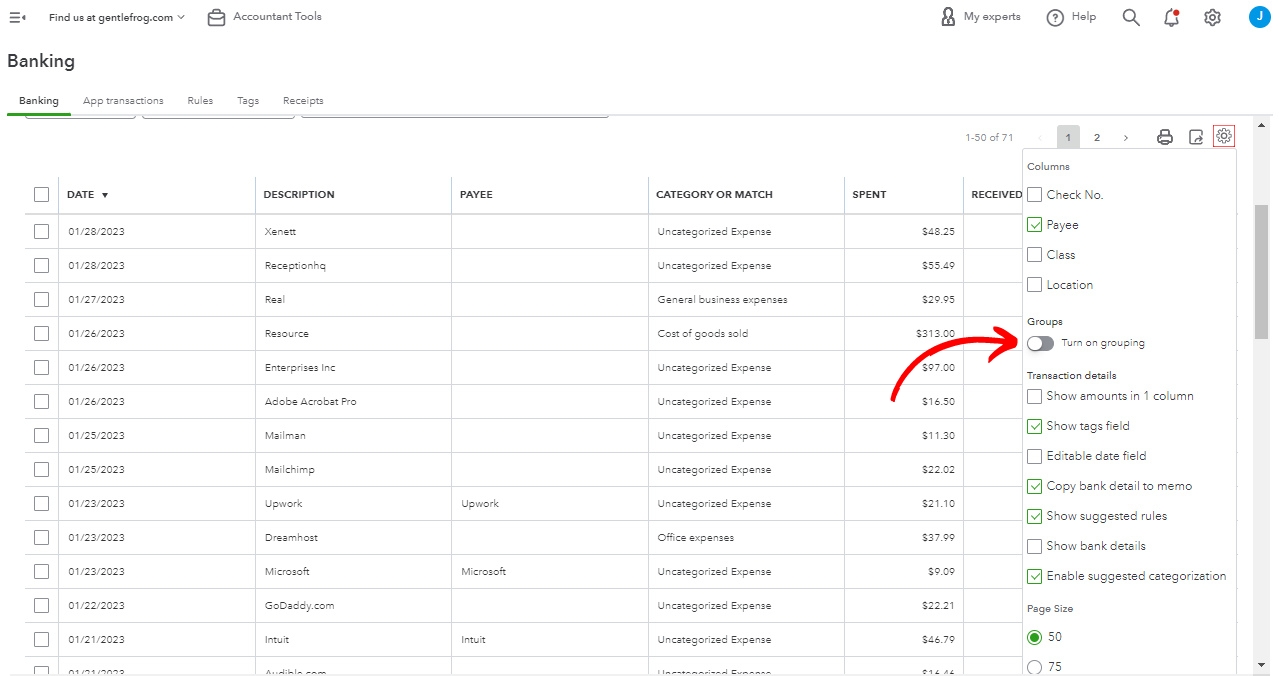Screen dimensions: 1279x676
Task: Open the print icon above the table
Action: pos(1164,137)
